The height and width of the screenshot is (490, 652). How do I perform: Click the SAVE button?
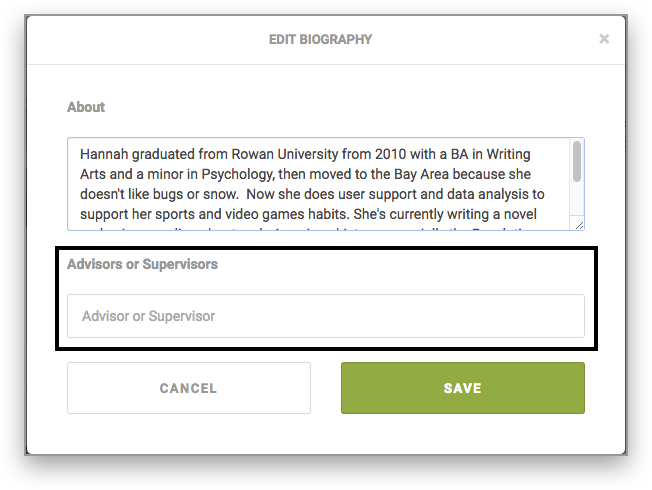tap(463, 388)
